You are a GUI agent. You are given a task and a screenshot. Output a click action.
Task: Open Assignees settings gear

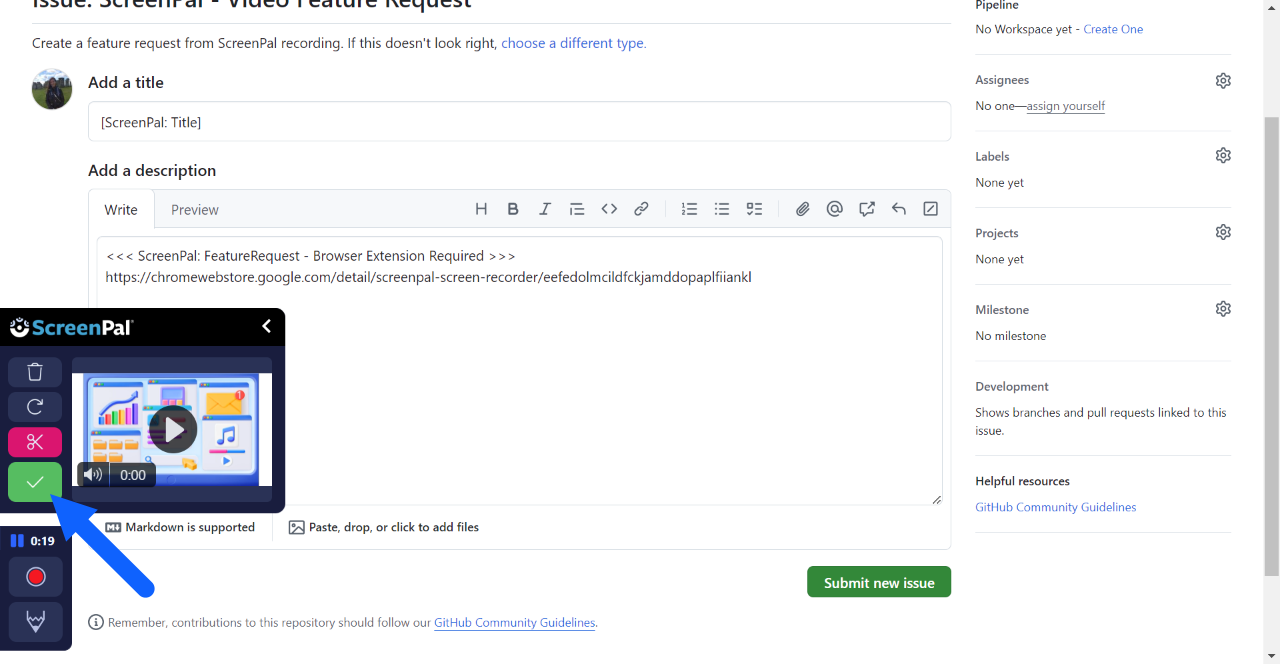[x=1223, y=80]
